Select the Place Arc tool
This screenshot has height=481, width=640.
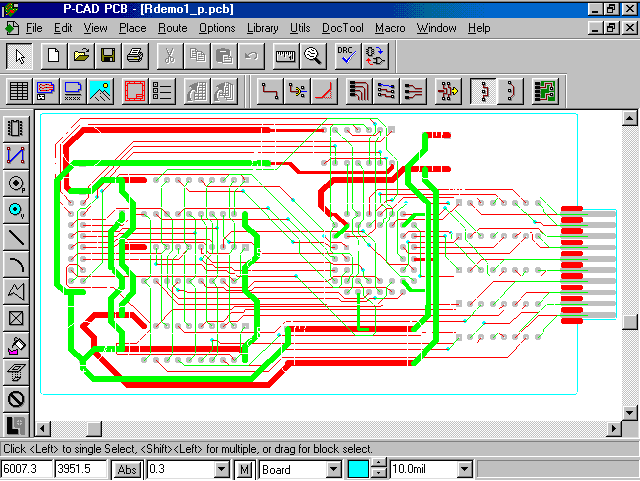click(x=16, y=264)
